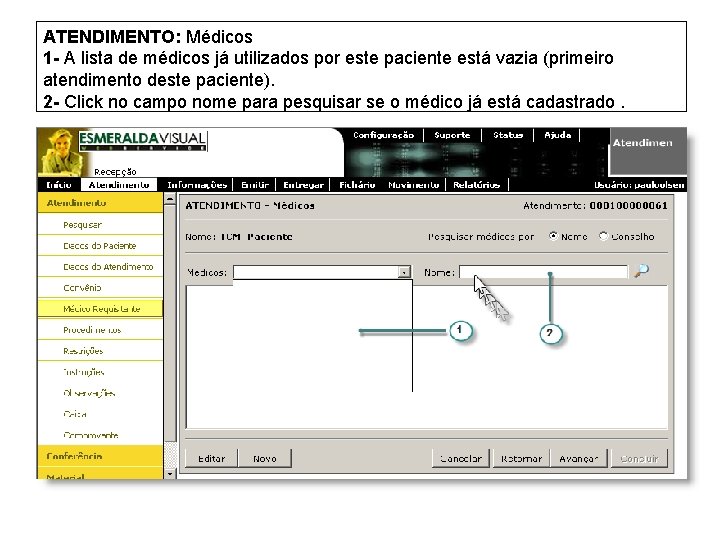The height and width of the screenshot is (540, 720).
Task: Click the Esmeralda Visual logo
Action: [143, 140]
